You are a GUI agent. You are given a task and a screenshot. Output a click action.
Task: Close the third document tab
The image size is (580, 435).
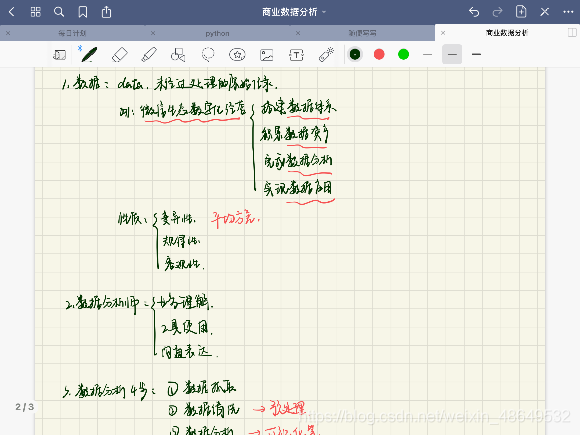298,33
